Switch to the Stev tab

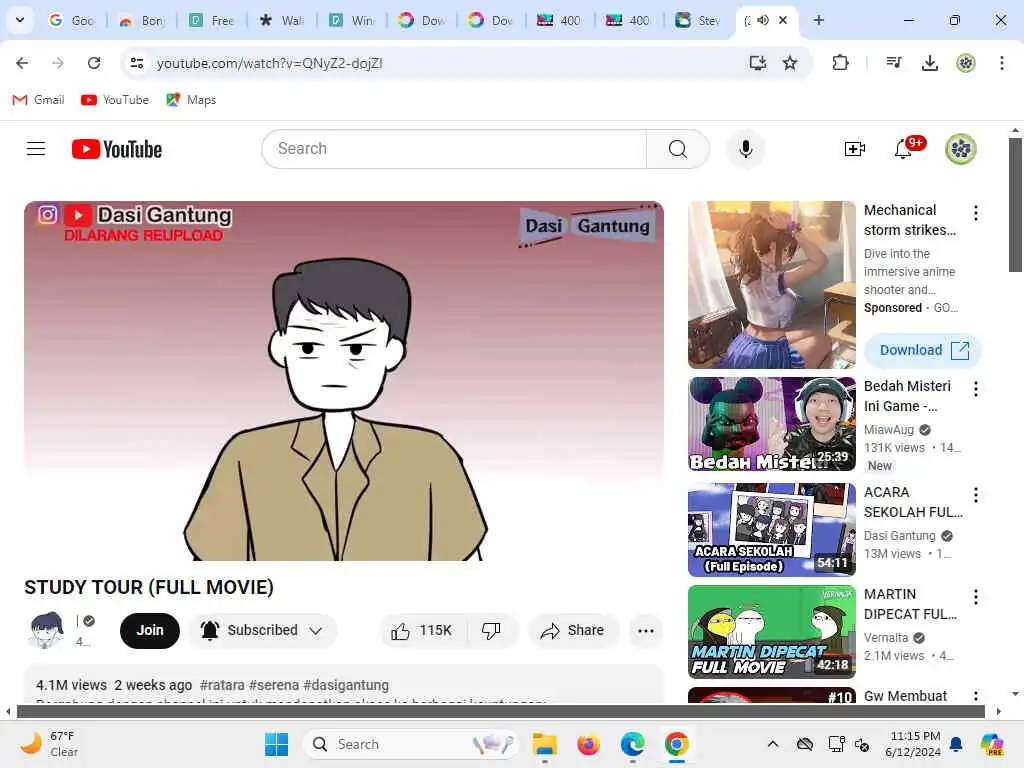pyautogui.click(x=698, y=20)
